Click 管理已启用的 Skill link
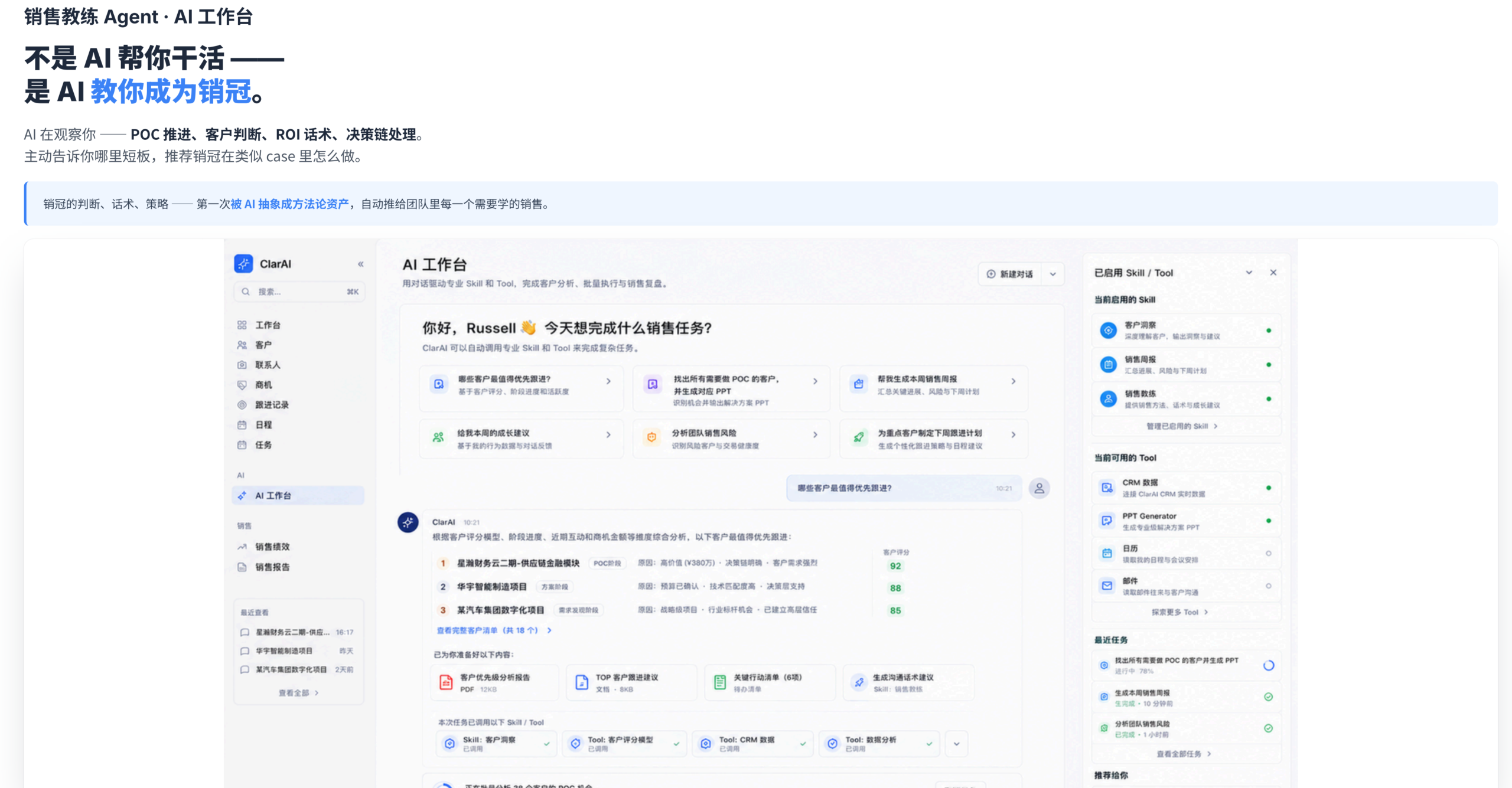The width and height of the screenshot is (1512, 788). (x=1182, y=426)
